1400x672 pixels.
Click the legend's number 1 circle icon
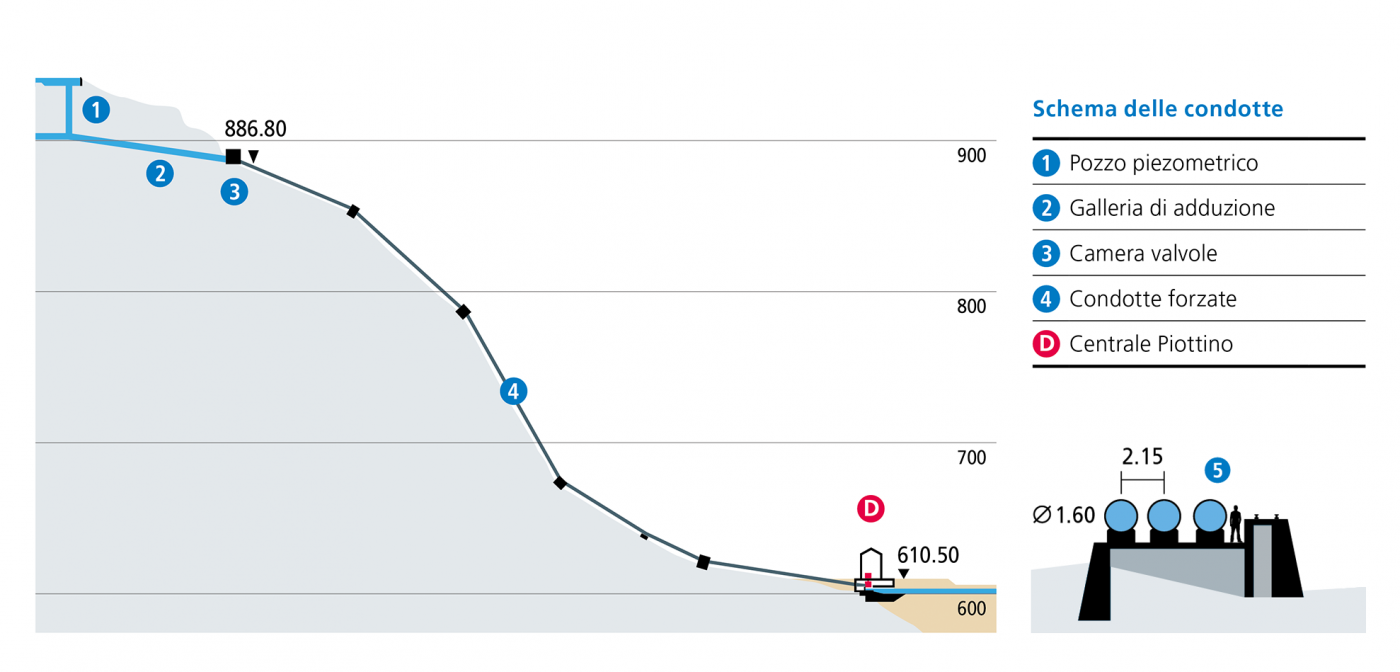(x=1045, y=163)
